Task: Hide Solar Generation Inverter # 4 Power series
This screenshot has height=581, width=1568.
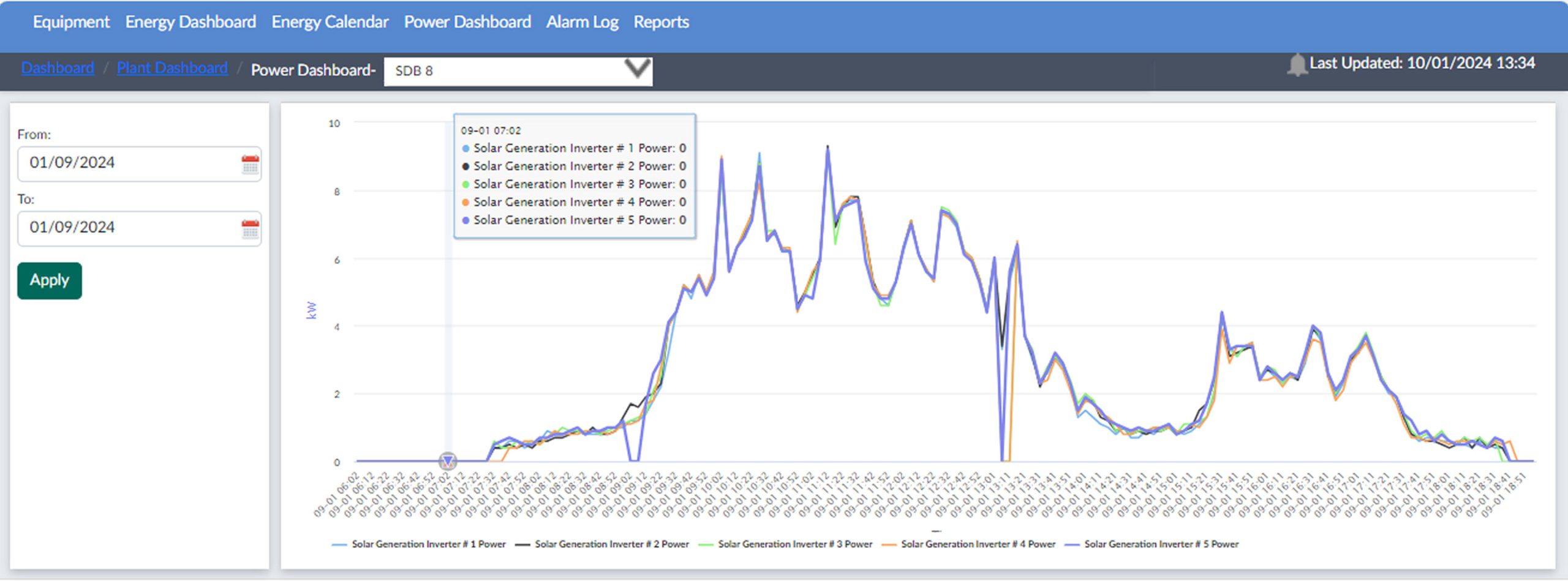Action: tap(968, 544)
